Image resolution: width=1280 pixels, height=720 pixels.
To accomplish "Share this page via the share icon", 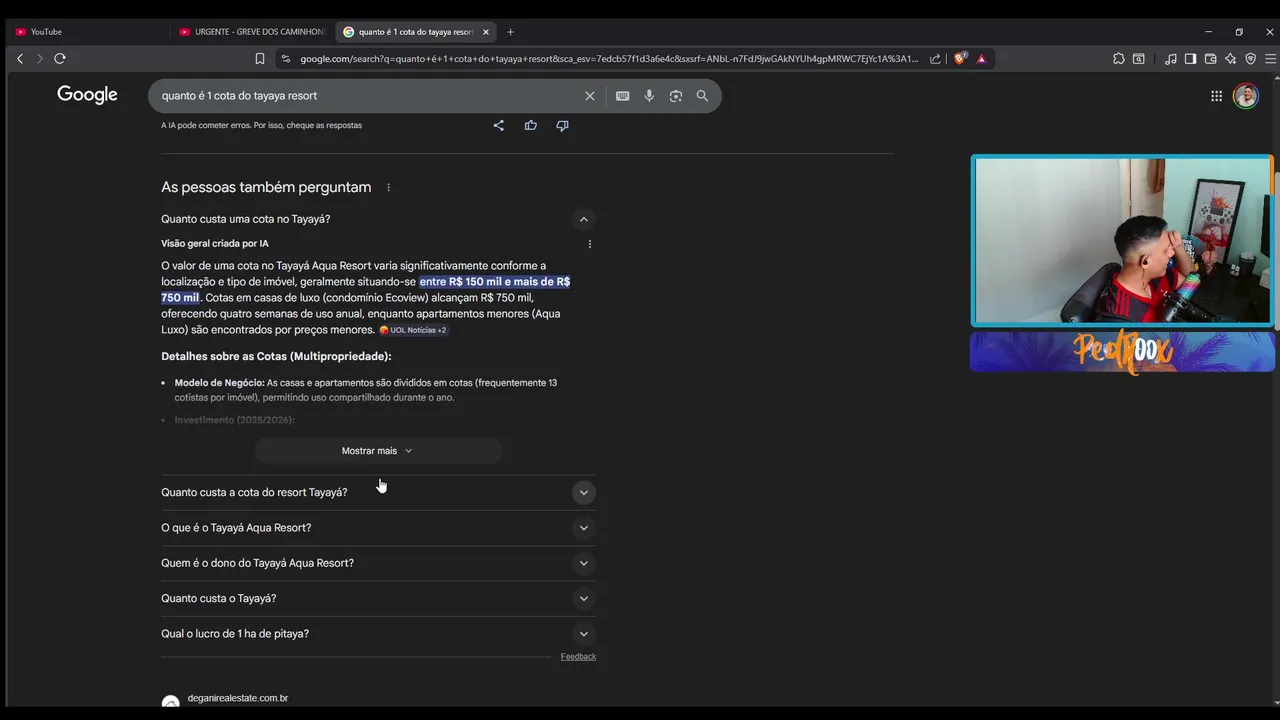I will (x=935, y=59).
